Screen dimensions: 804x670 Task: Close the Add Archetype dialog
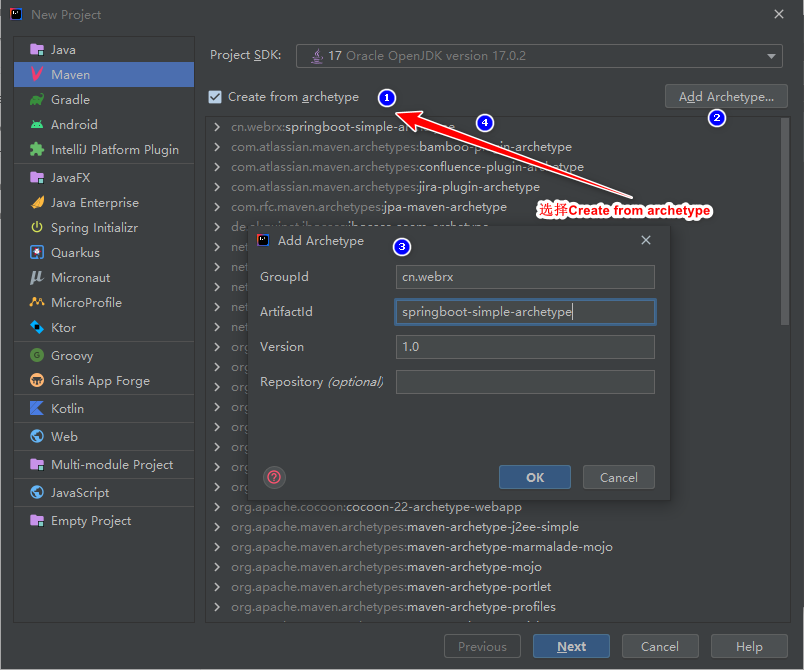[x=646, y=240]
